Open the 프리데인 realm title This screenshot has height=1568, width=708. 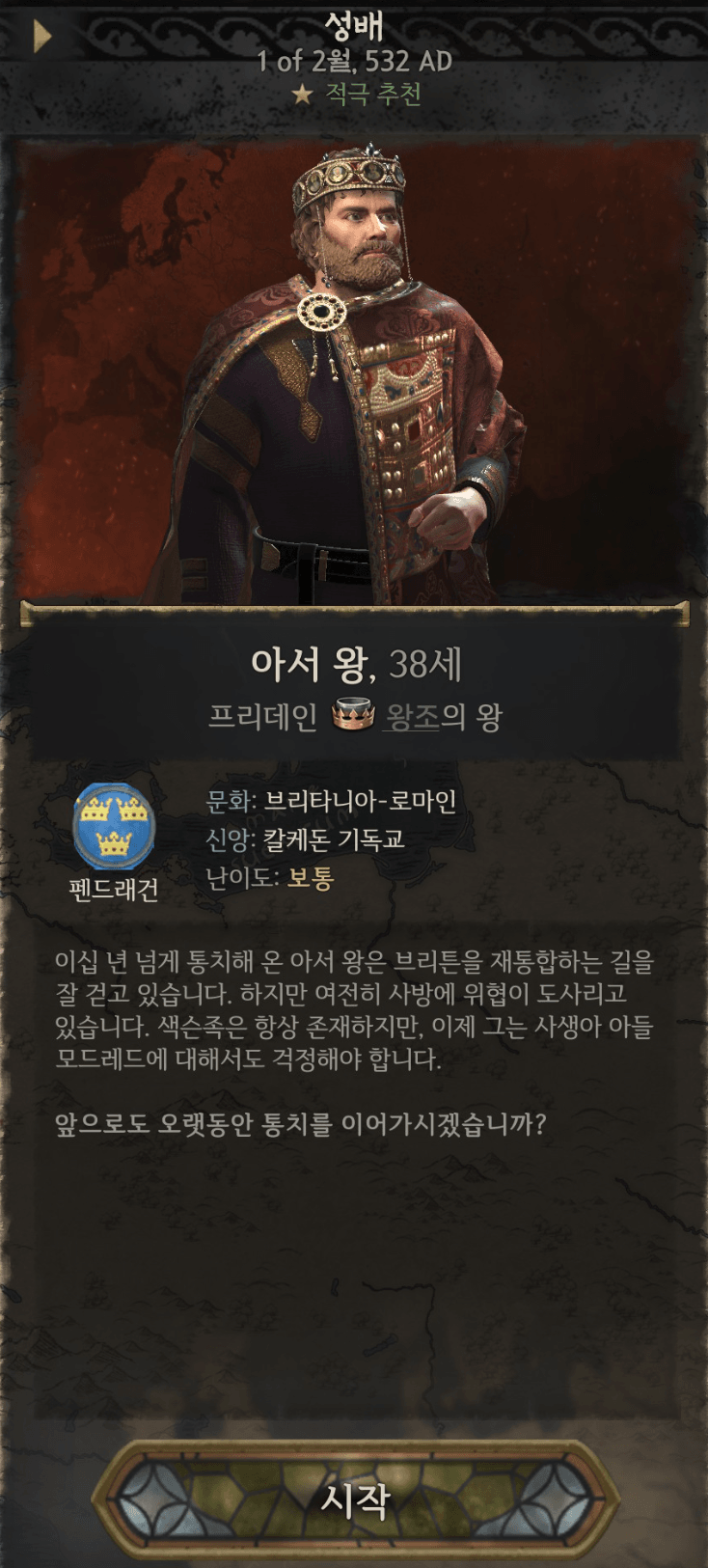pos(263,717)
